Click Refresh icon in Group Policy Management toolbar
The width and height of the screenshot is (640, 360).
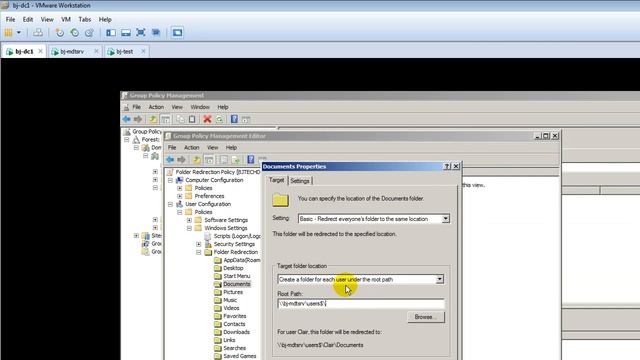point(220,119)
